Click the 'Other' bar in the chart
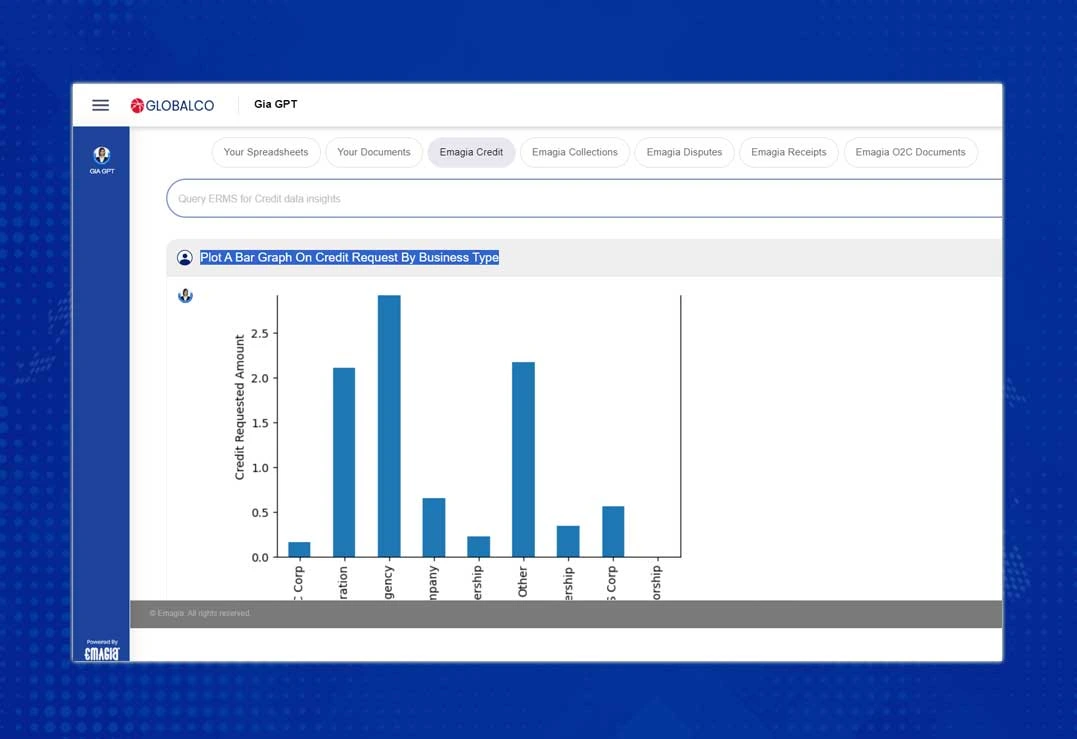Viewport: 1077px width, 739px height. click(523, 459)
